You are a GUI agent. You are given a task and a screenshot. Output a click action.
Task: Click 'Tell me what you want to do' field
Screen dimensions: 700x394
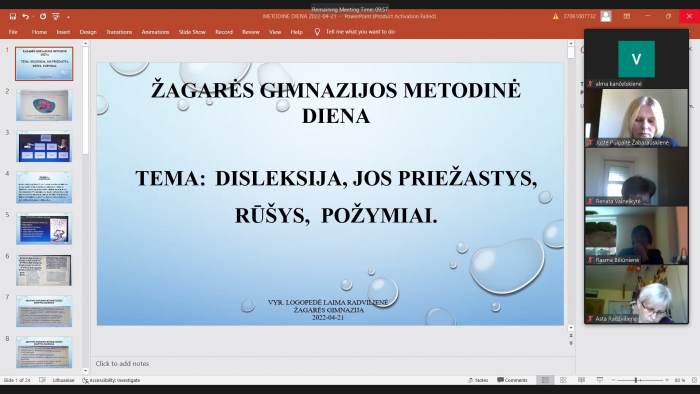tap(360, 32)
